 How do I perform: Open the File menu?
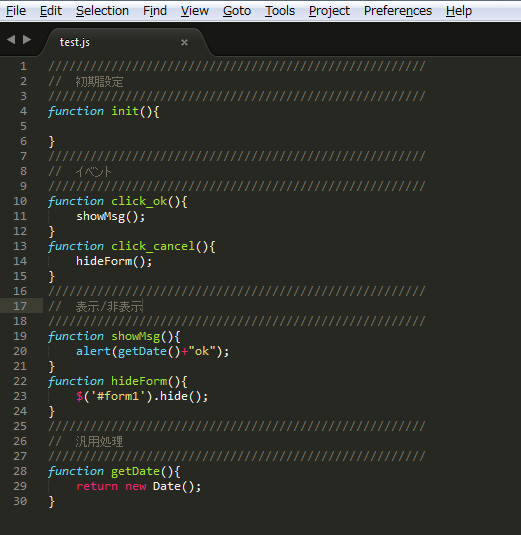click(x=16, y=11)
